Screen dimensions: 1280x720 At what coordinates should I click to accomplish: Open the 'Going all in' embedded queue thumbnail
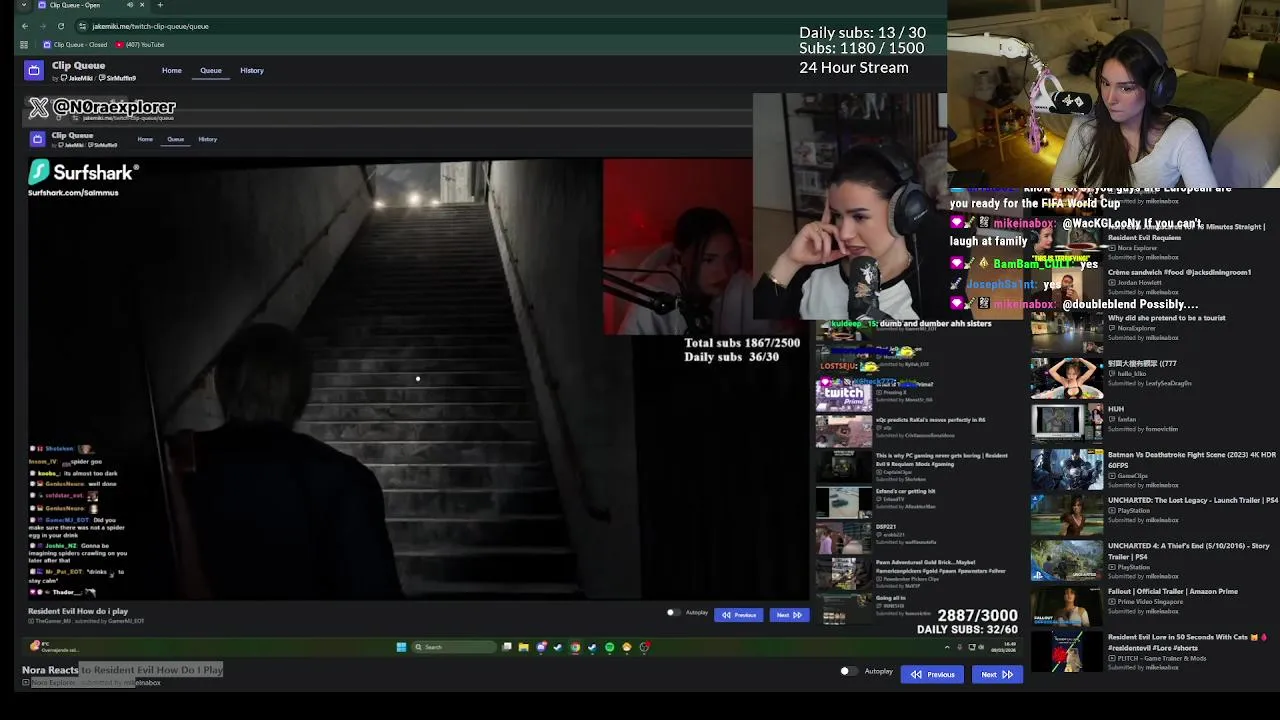pos(844,607)
